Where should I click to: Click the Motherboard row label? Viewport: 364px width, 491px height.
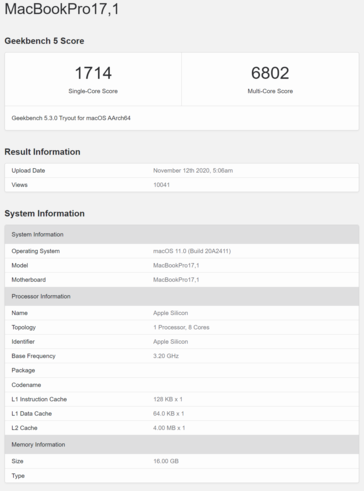pos(29,280)
